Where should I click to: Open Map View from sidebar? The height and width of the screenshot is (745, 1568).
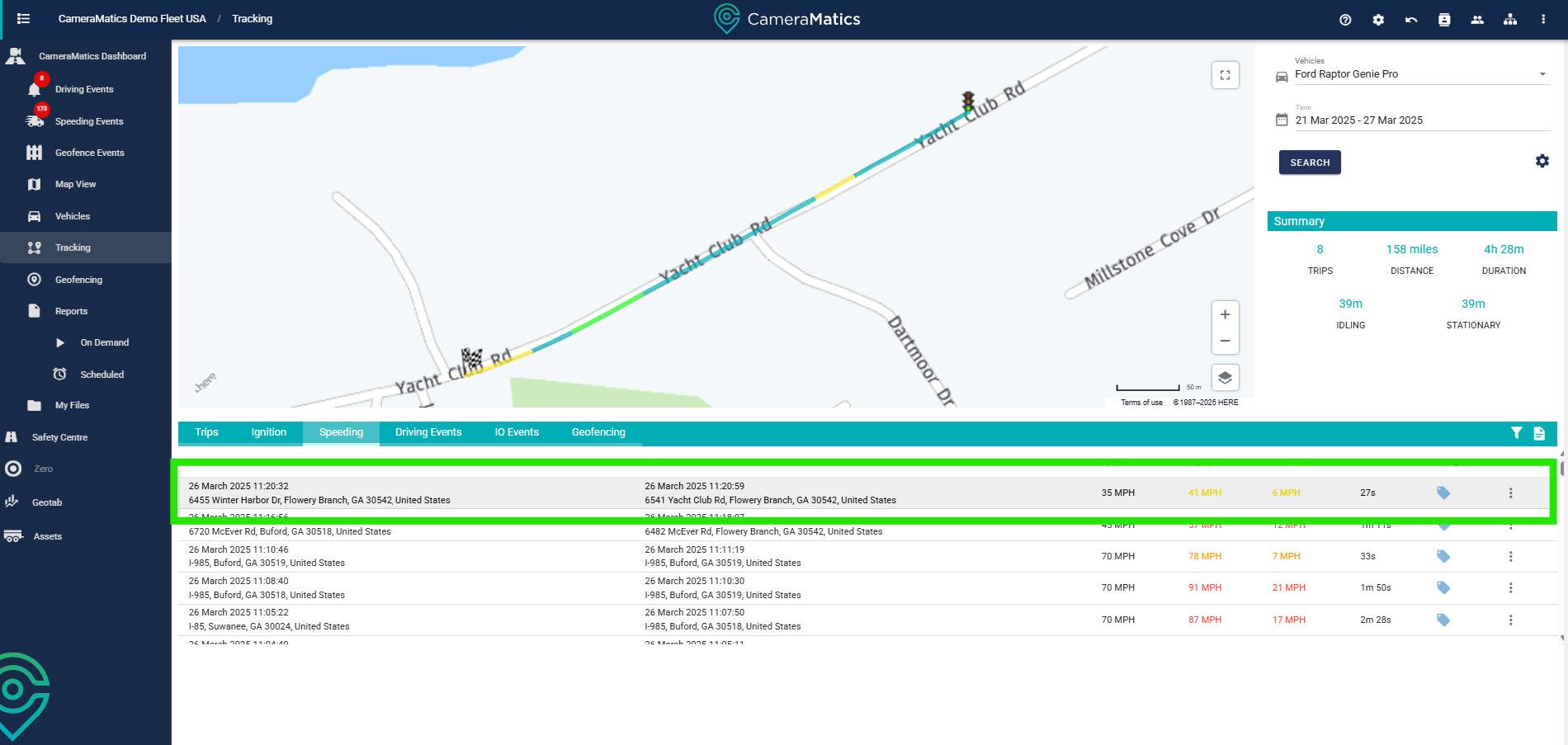tap(75, 184)
